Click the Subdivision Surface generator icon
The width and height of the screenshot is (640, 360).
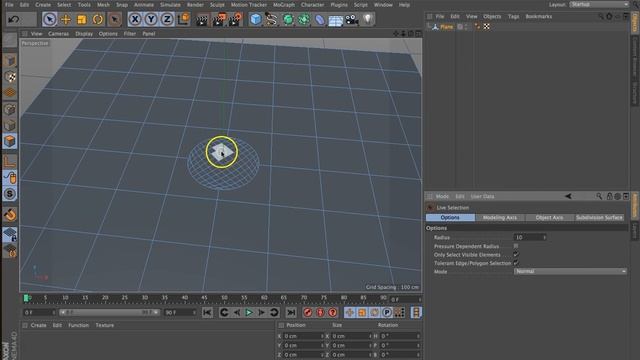288,19
